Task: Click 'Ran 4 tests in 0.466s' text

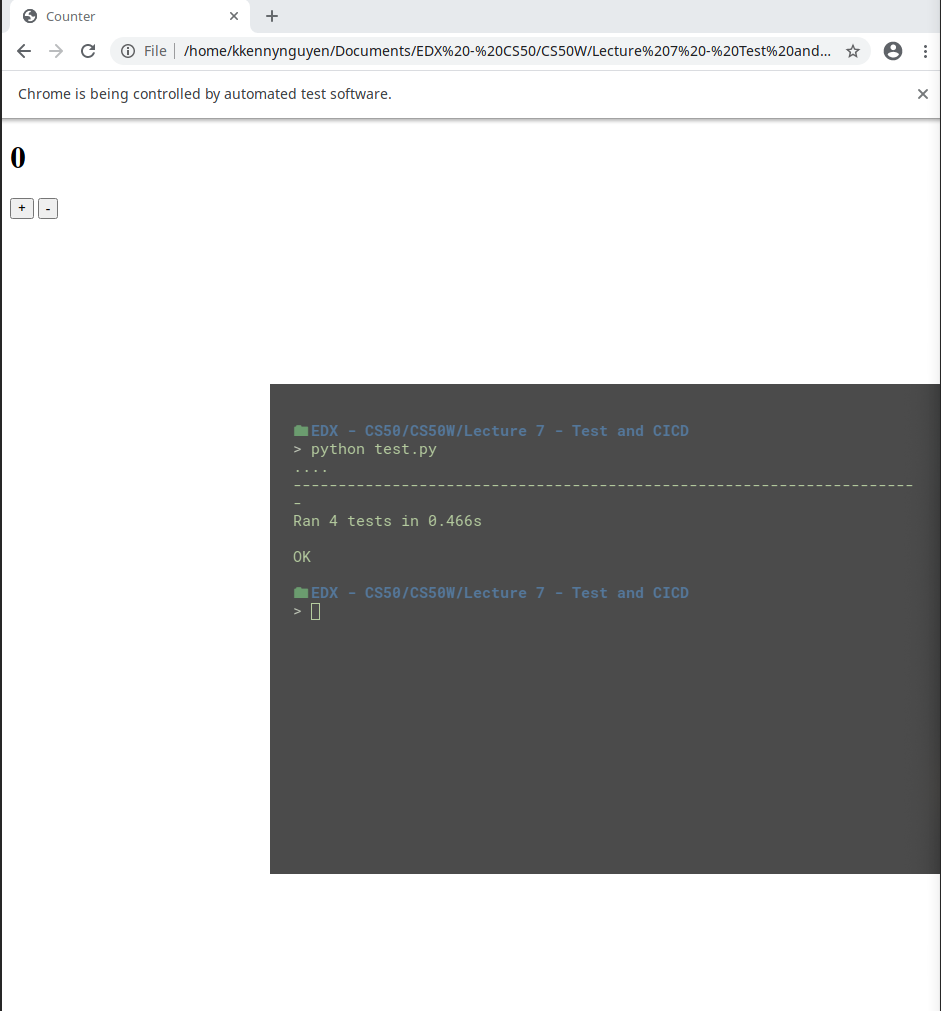Action: tap(387, 521)
